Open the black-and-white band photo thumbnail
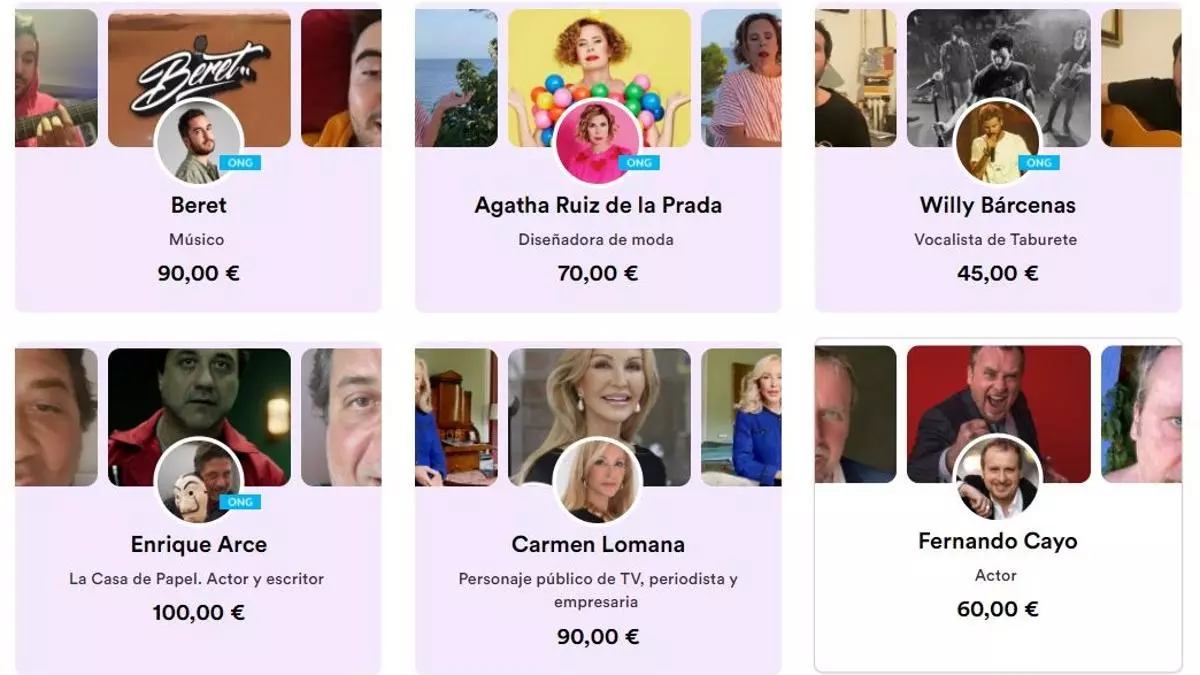The image size is (1200, 675). click(999, 78)
